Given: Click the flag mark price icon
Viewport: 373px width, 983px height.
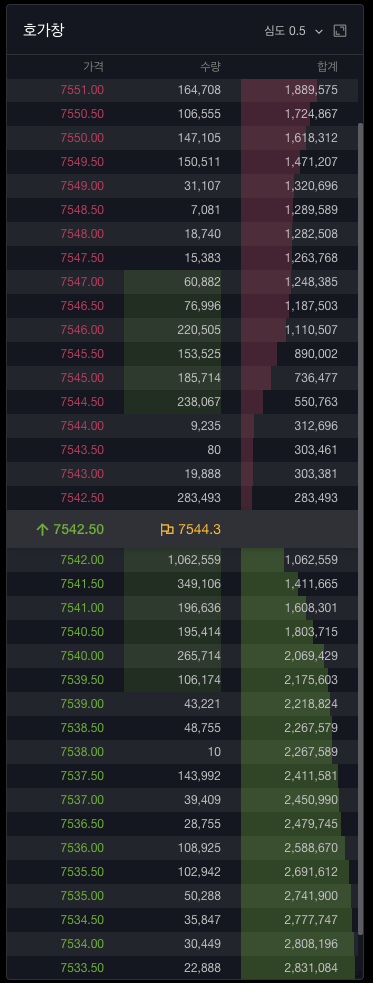Looking at the screenshot, I should tap(167, 530).
